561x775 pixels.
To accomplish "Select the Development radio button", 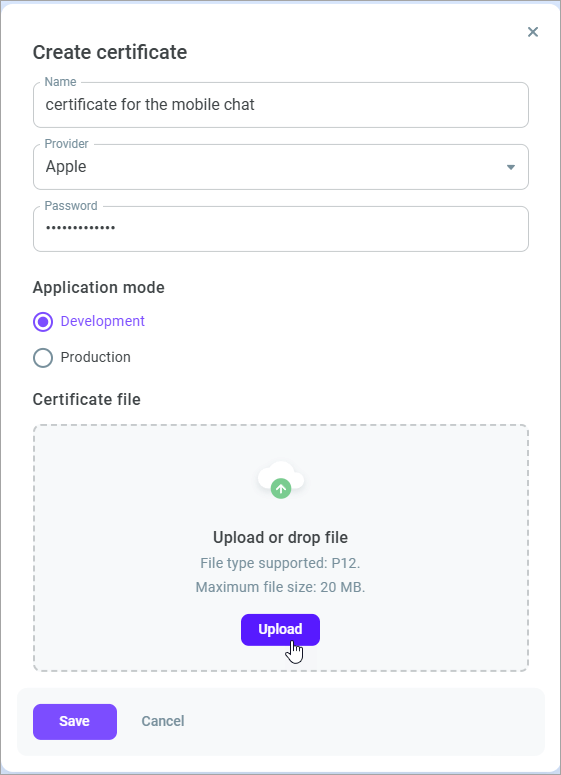I will point(43,322).
